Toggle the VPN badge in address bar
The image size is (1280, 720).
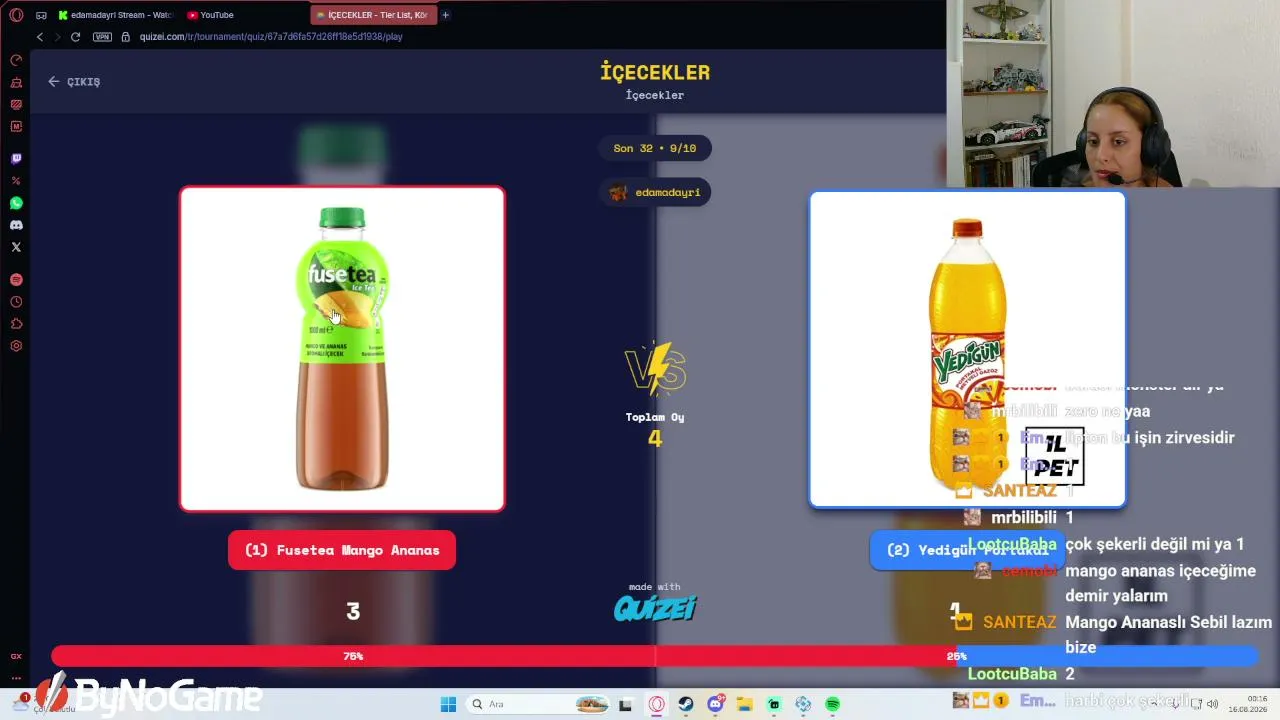pos(102,37)
